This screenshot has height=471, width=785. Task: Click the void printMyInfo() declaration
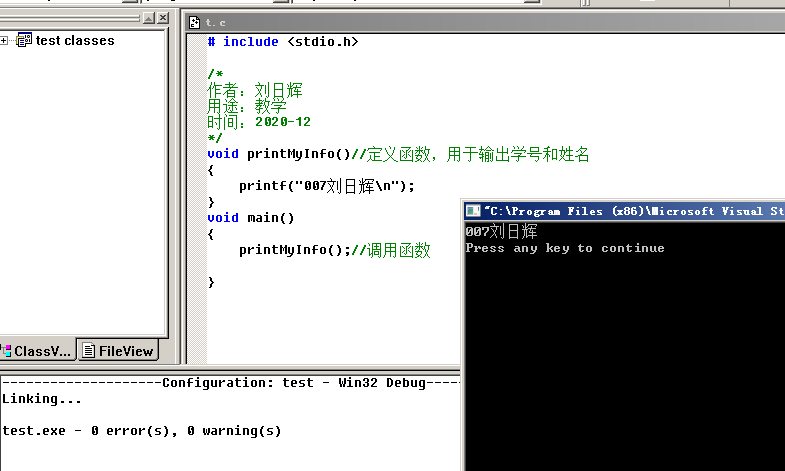coord(279,154)
